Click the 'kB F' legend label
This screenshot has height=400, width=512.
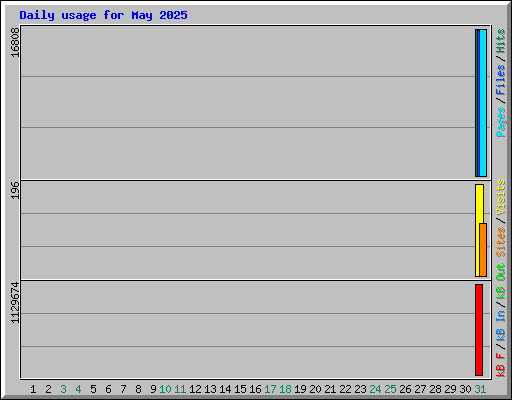[x=501, y=365]
